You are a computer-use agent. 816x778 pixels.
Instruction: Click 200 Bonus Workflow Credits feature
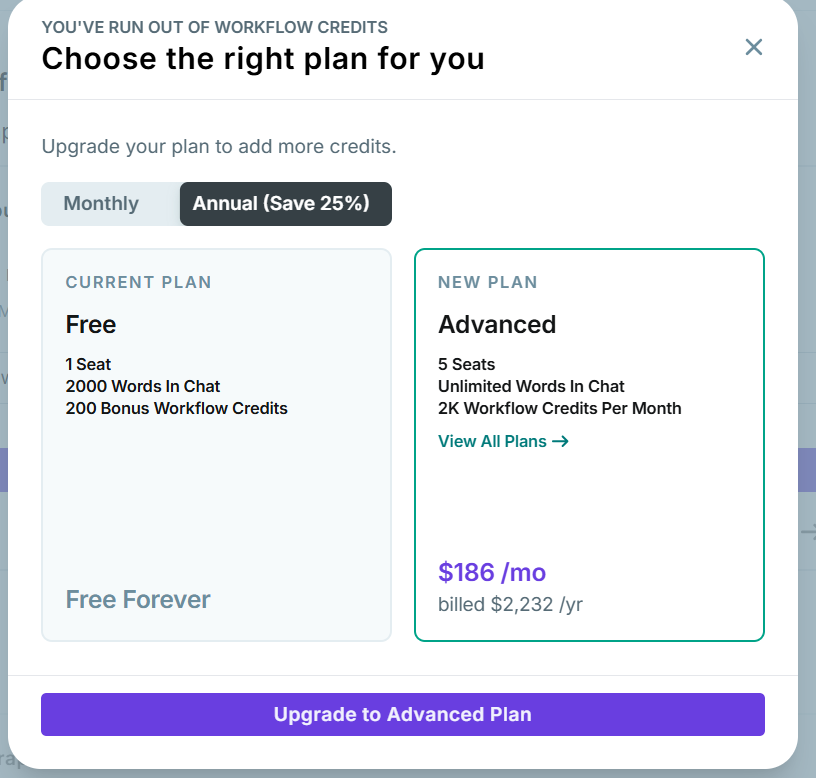pos(176,408)
